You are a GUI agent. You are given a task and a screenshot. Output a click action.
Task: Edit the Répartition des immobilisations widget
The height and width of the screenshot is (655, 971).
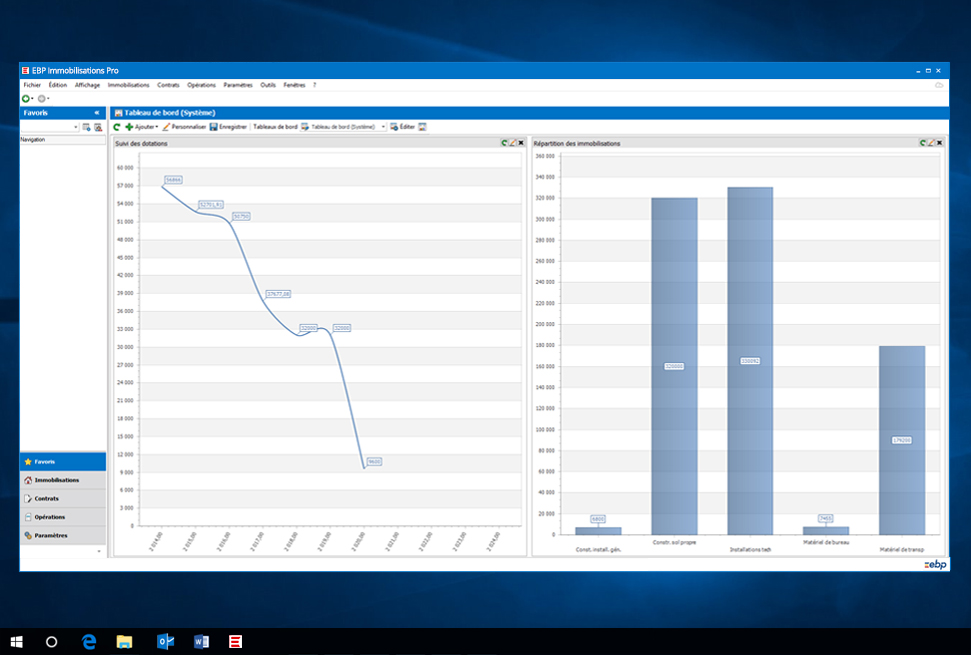932,143
